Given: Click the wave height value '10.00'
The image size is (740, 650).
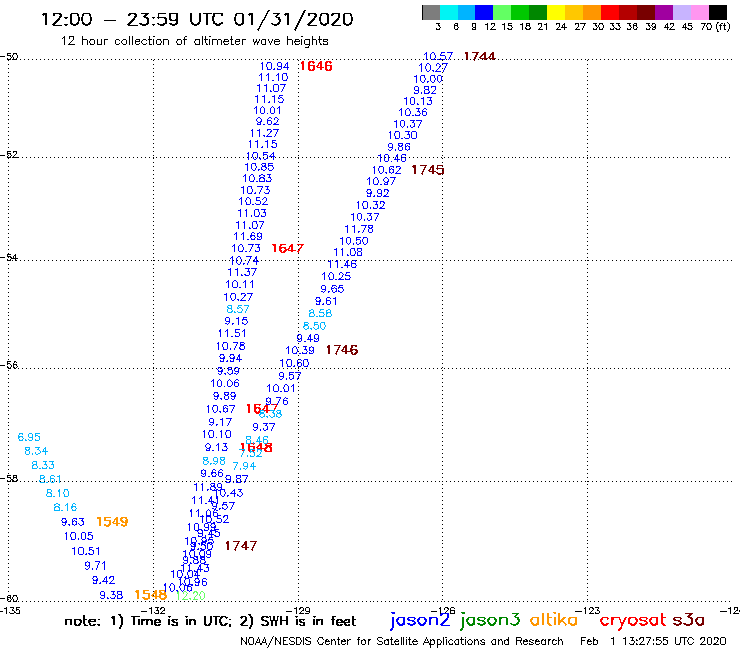Looking at the screenshot, I should click(428, 79).
